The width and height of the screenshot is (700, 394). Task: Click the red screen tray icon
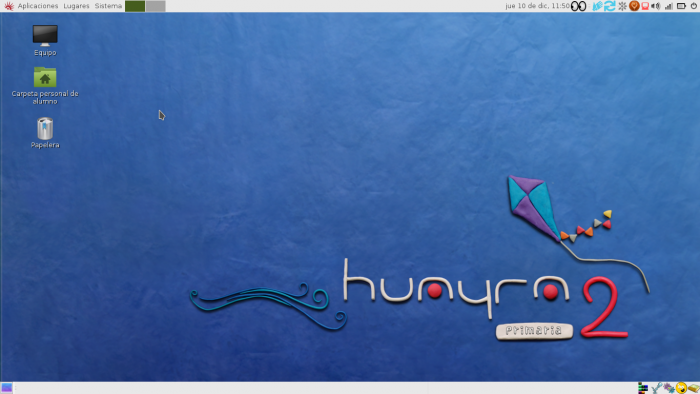(x=645, y=6)
